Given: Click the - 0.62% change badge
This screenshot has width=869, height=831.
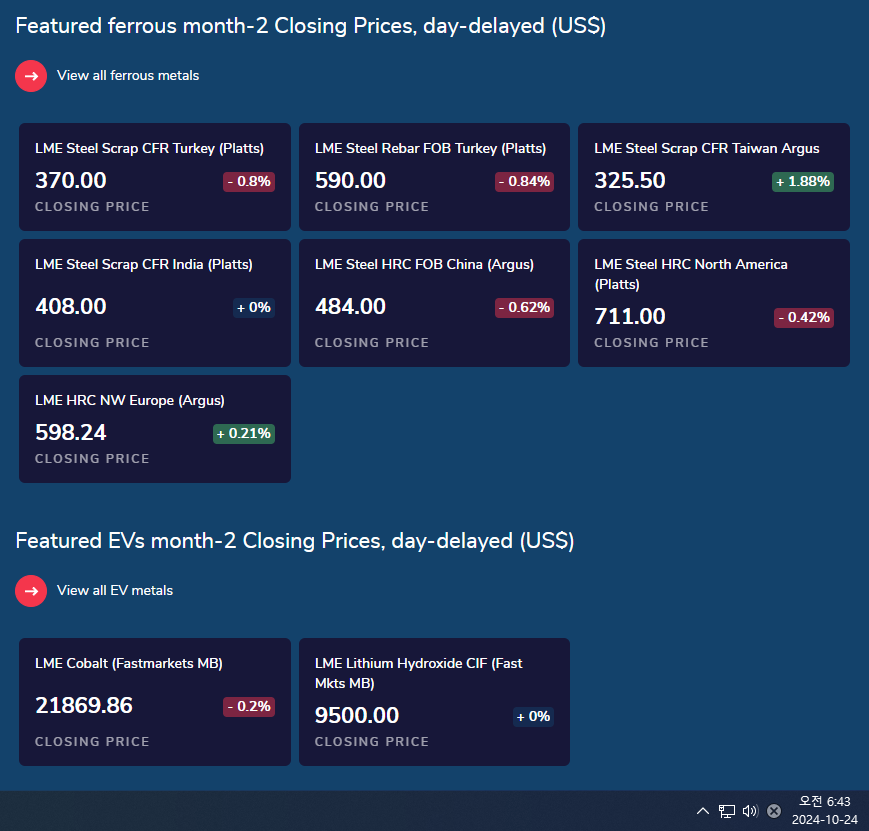Looking at the screenshot, I should pos(524,308).
